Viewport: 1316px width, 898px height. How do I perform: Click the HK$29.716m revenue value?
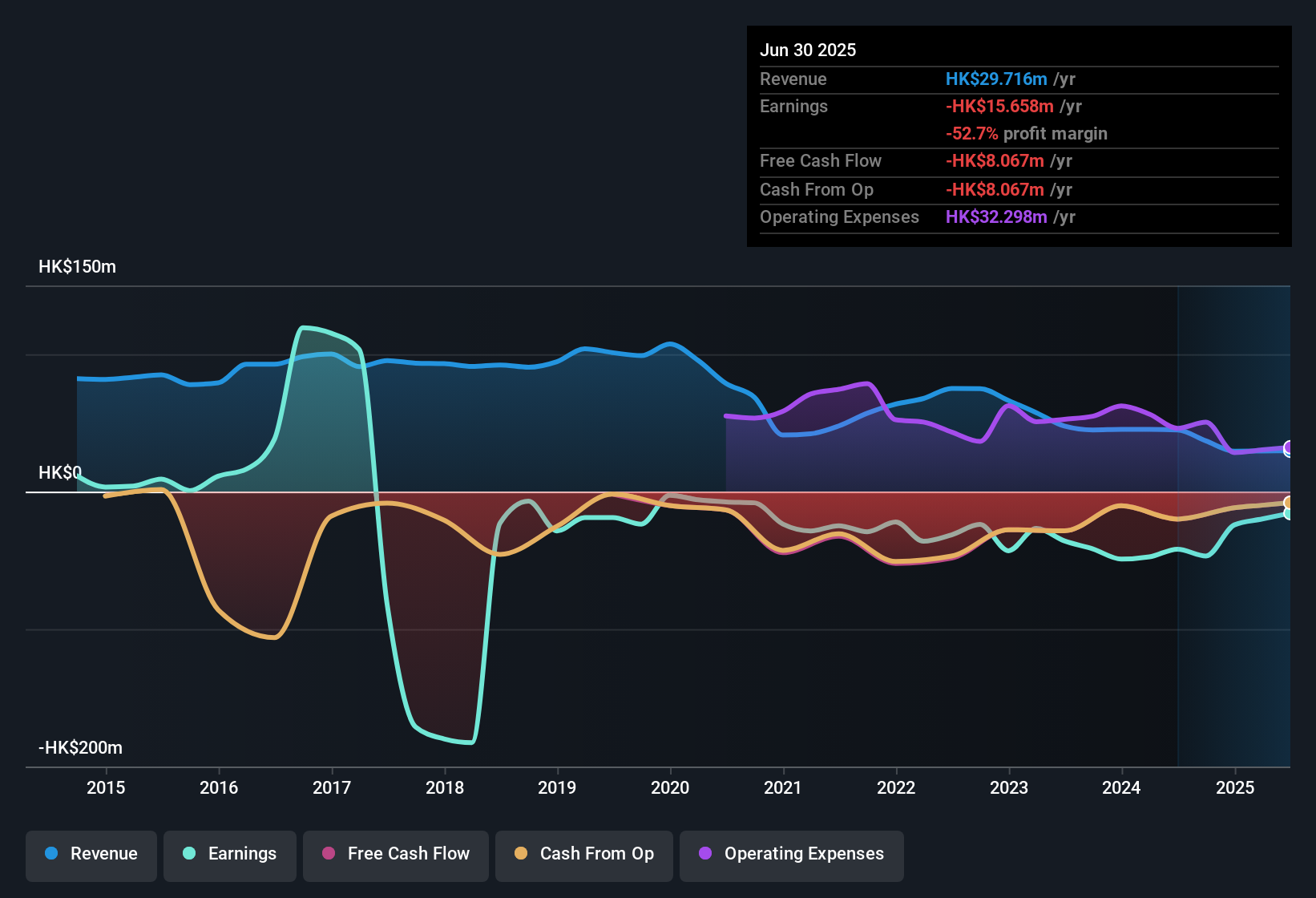click(996, 79)
